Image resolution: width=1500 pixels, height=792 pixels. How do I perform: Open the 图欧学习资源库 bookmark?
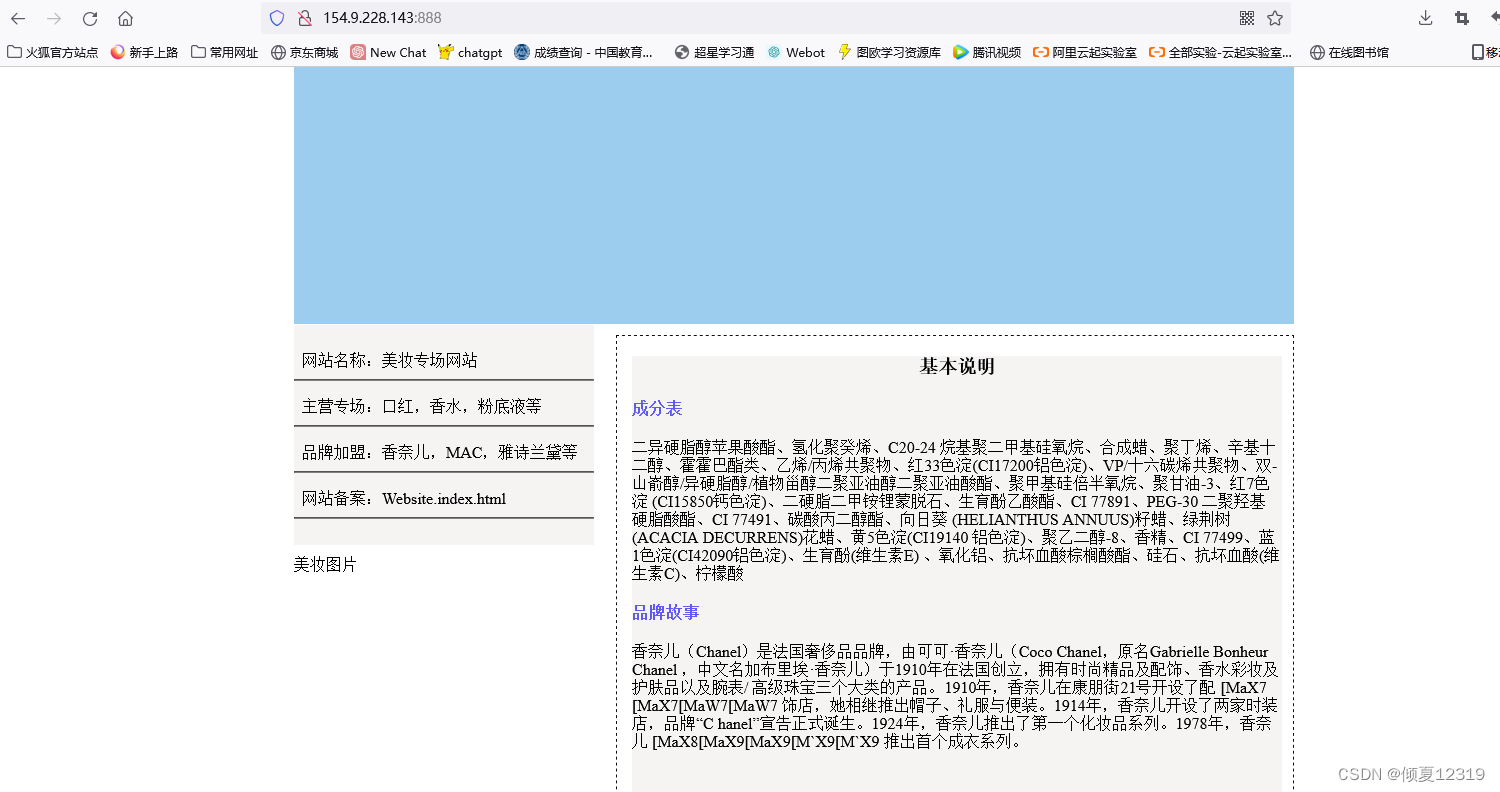[x=889, y=52]
